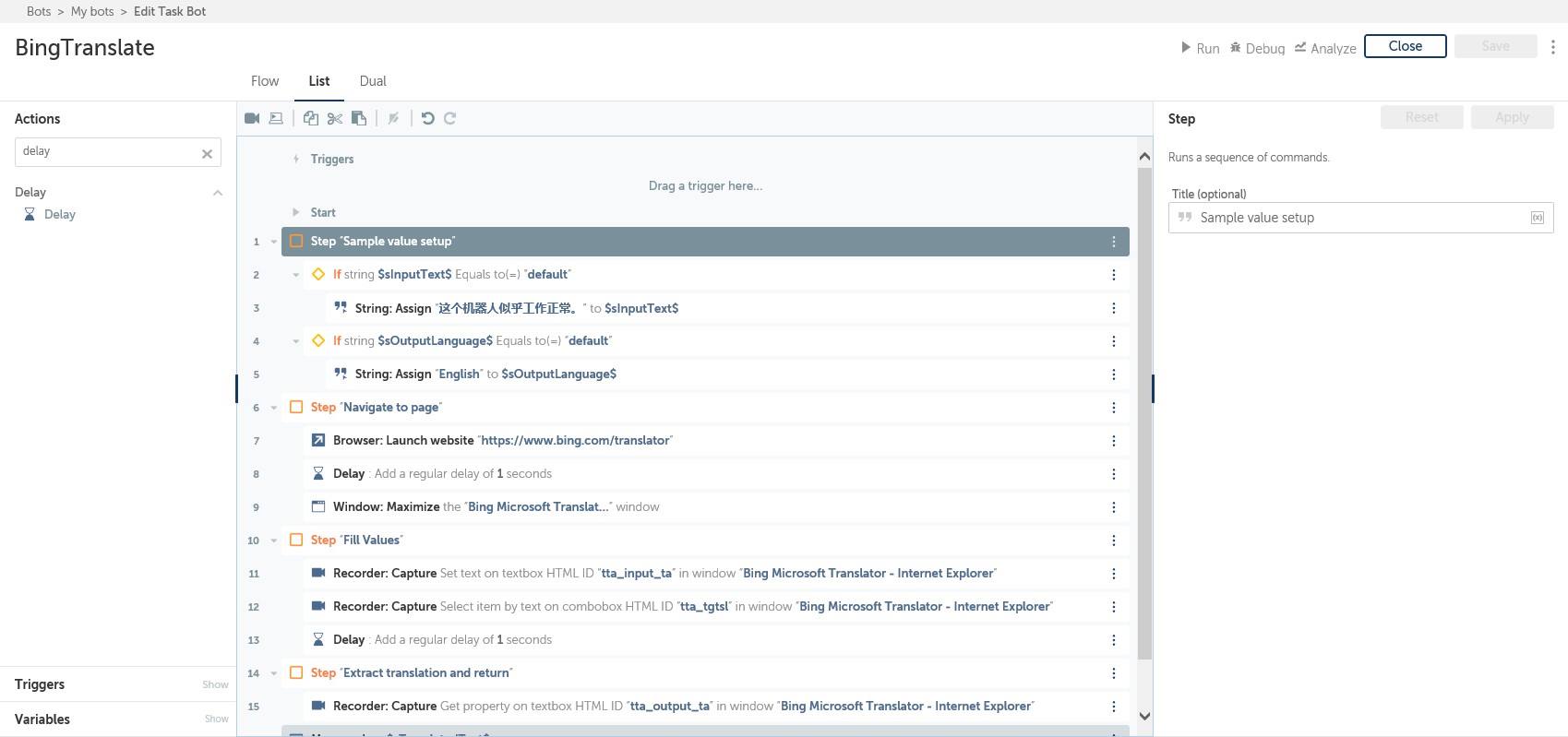Click the copy icon in the toolbar
Viewport: 1568px width, 737px height.
point(311,118)
